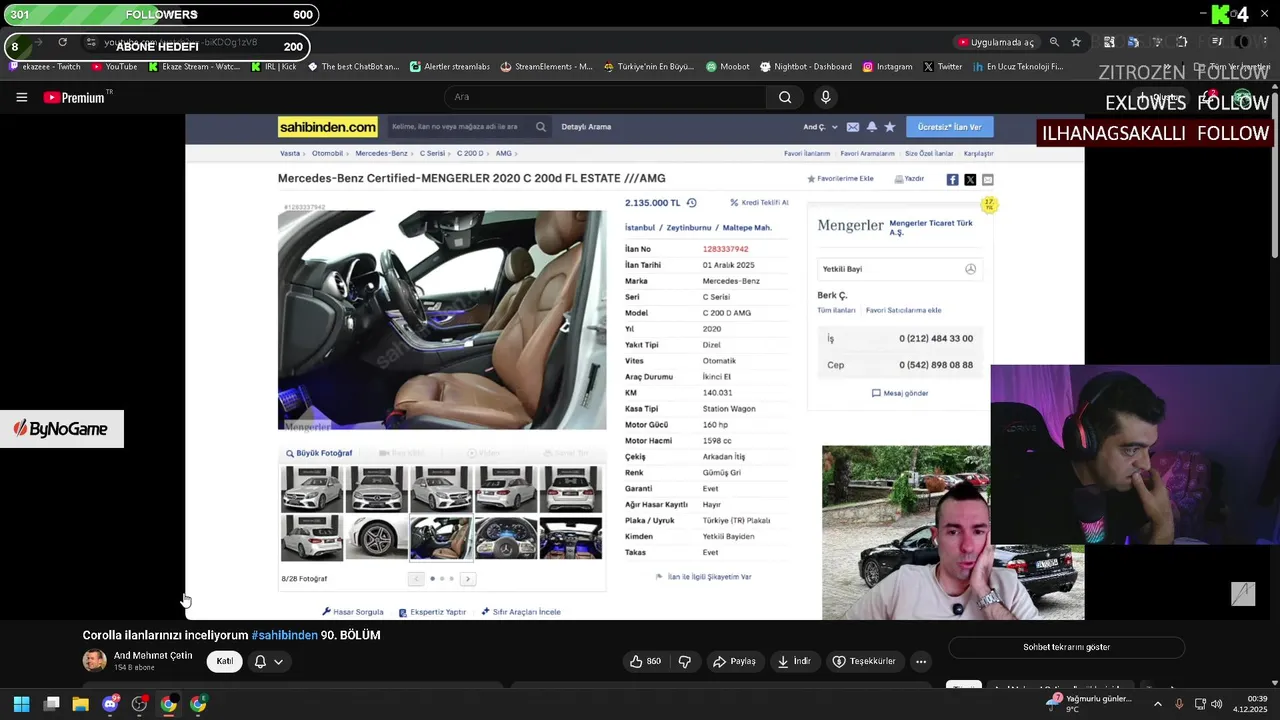1280x720 pixels.
Task: Open the StreamElements bookmark
Action: pyautogui.click(x=546, y=67)
